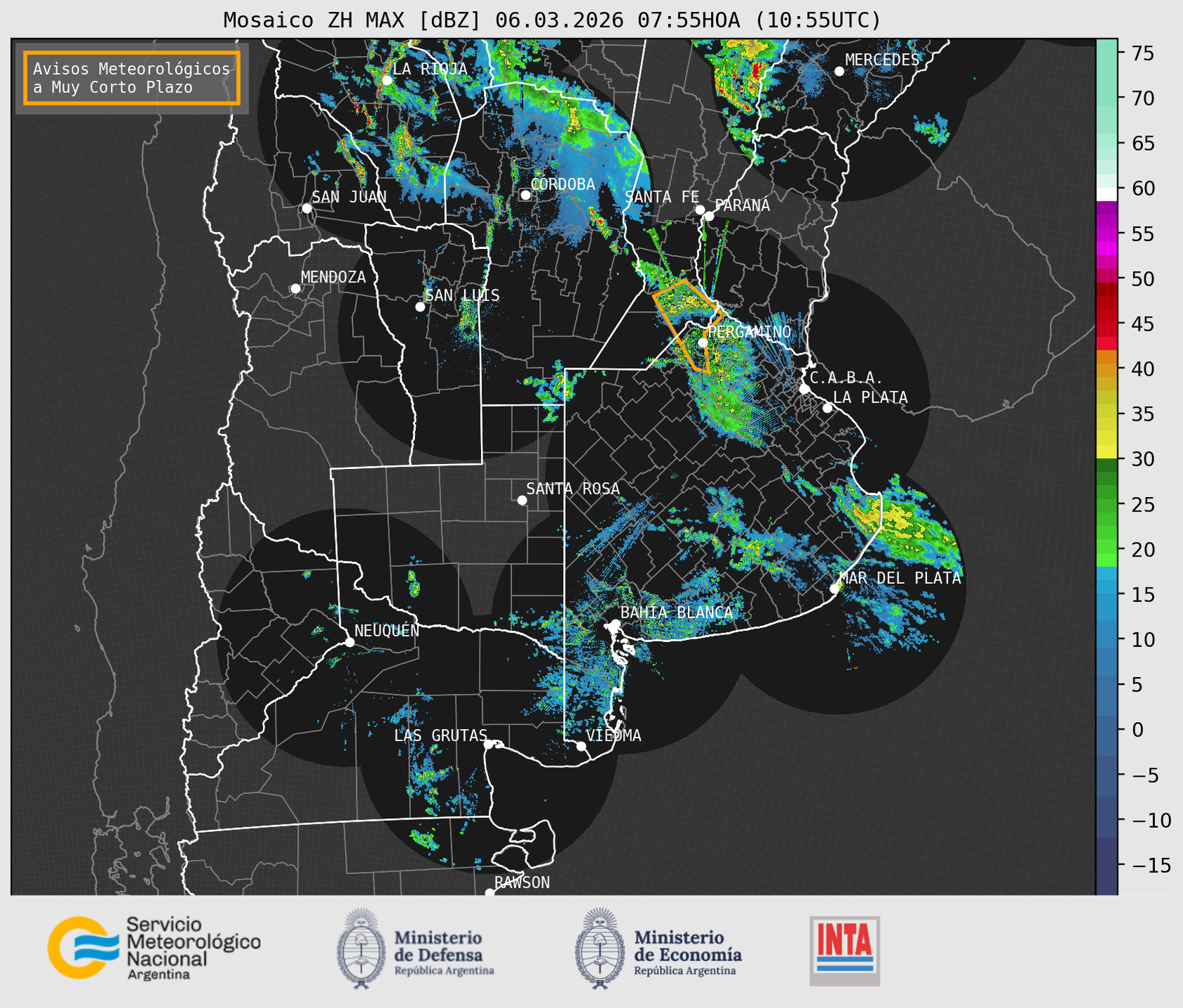Click the CORDOBA label text
Viewport: 1183px width, 1008px height.
pyautogui.click(x=563, y=184)
